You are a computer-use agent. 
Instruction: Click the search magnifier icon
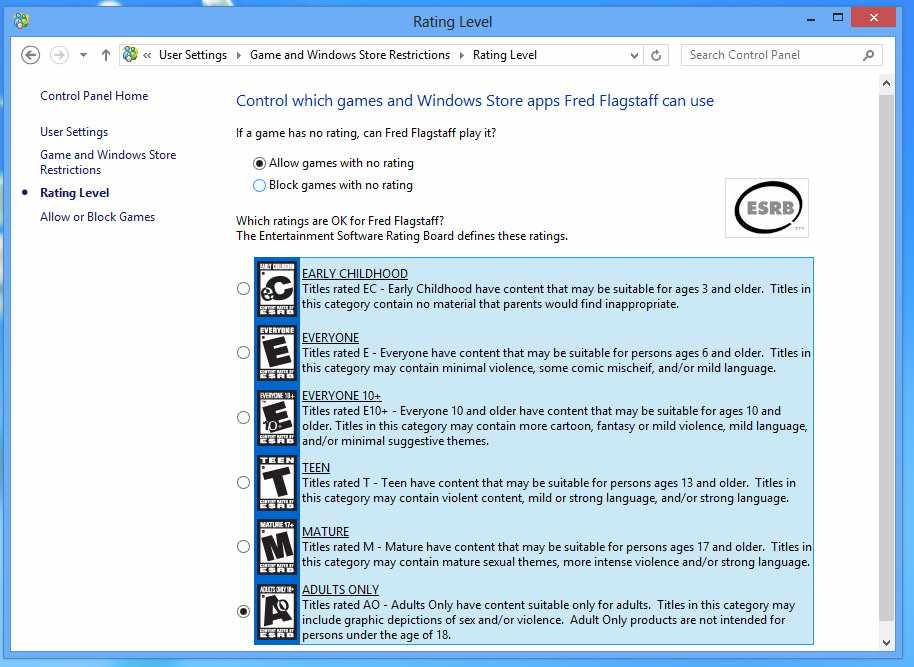[x=869, y=55]
